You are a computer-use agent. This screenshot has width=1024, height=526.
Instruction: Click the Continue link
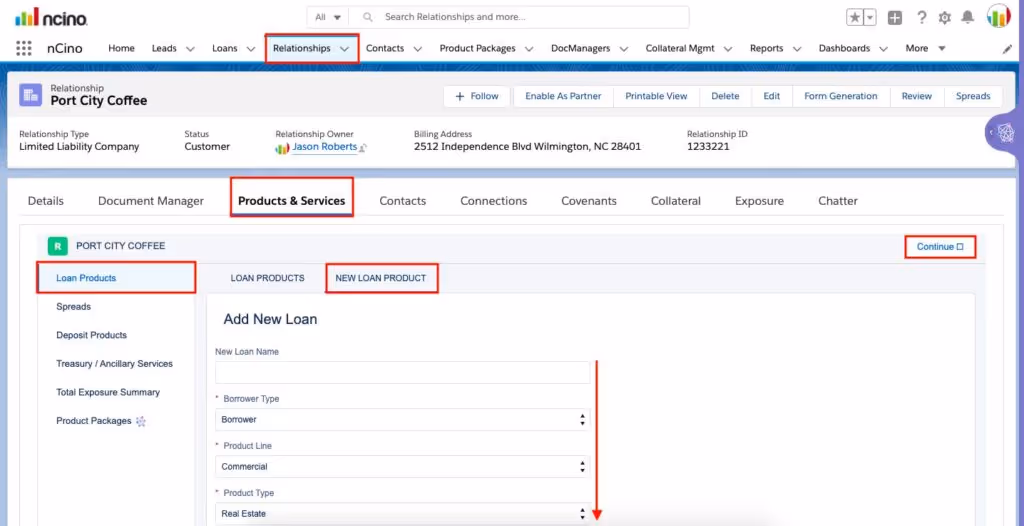coord(940,247)
